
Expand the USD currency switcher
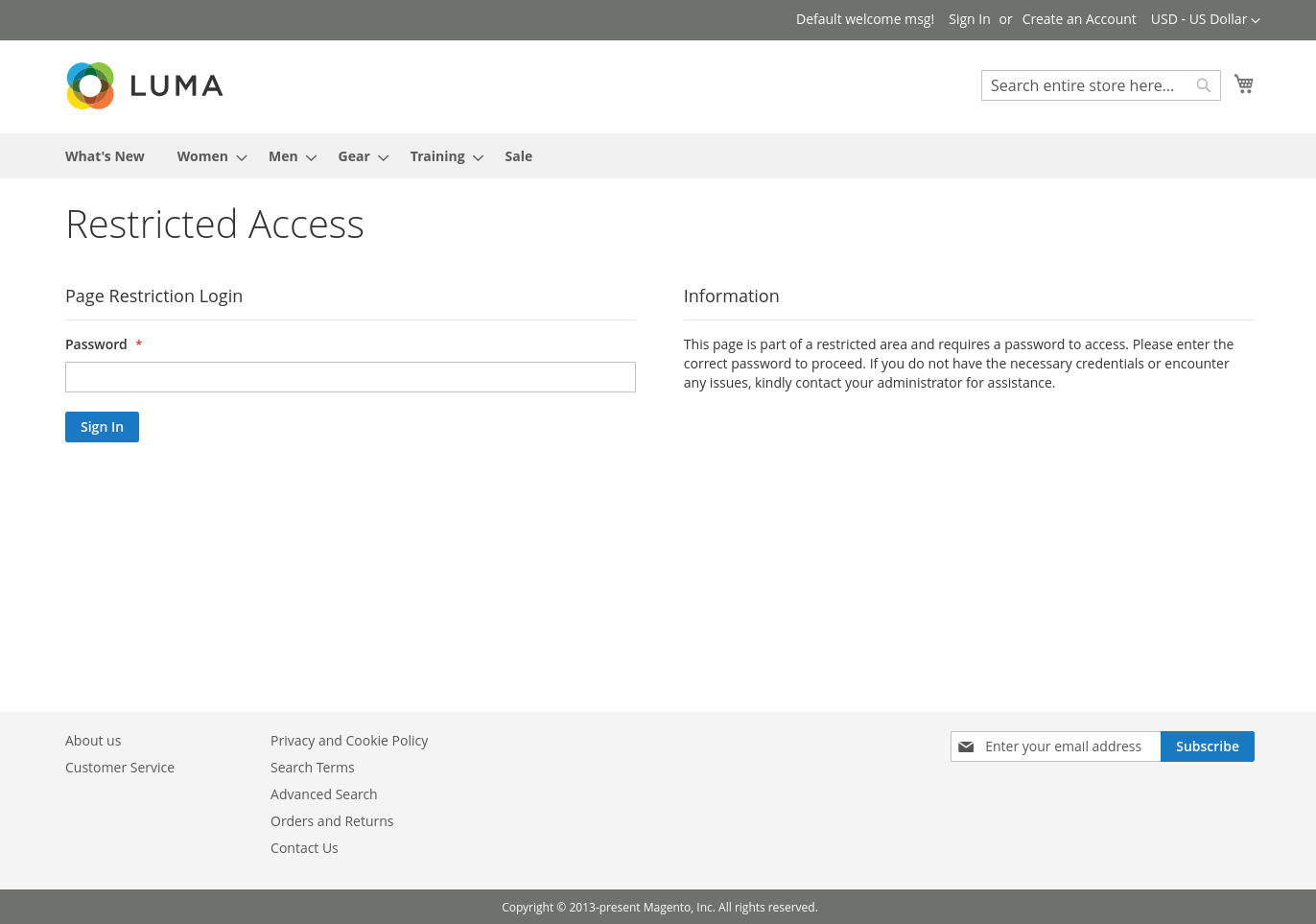pyautogui.click(x=1205, y=19)
